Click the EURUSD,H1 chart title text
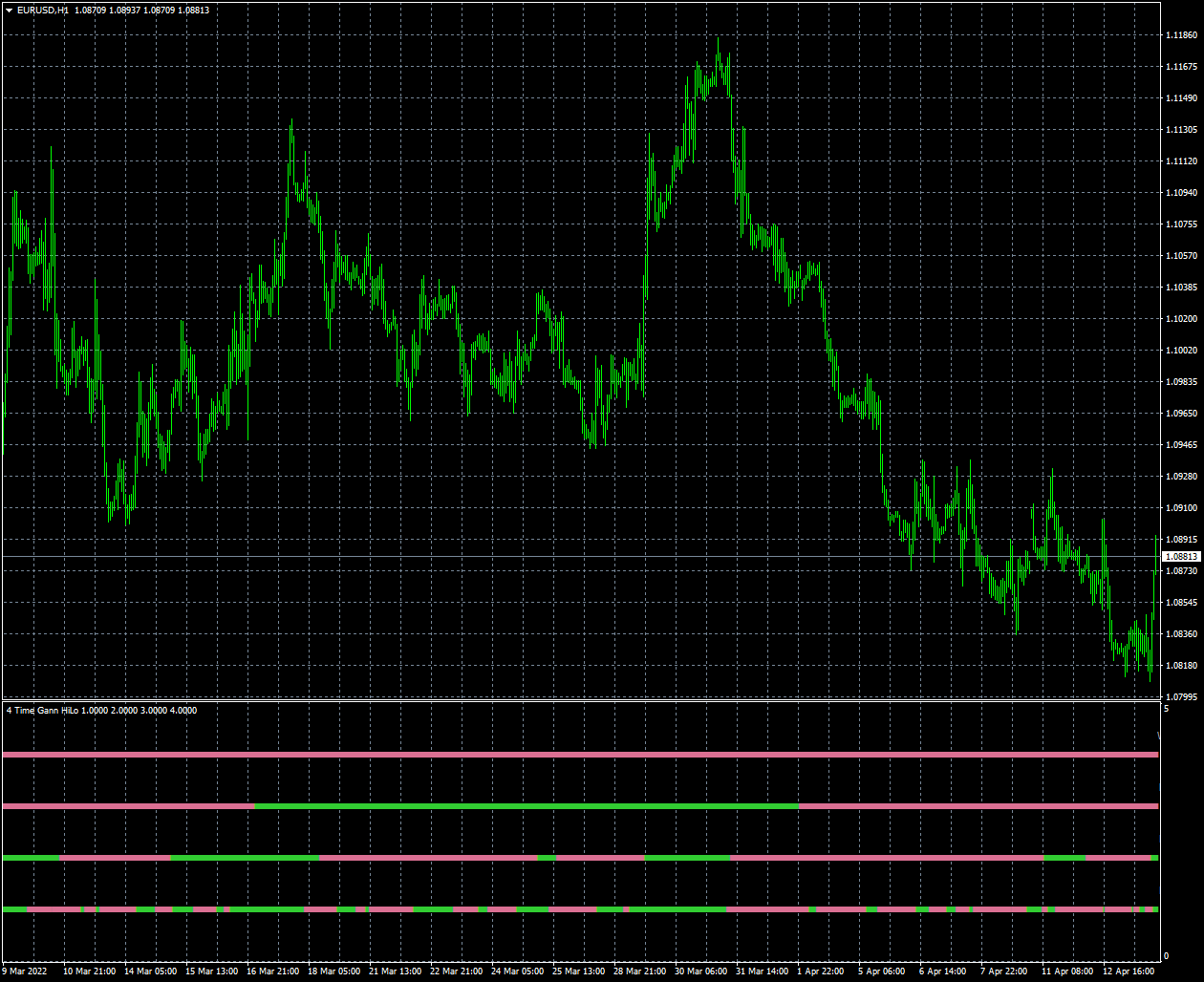 (43, 10)
